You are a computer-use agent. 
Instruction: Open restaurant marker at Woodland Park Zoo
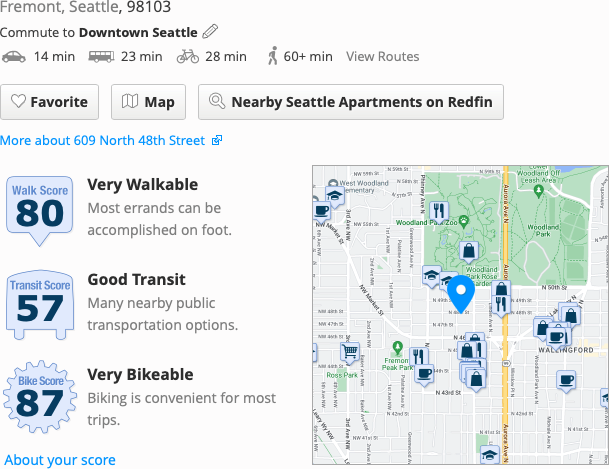pyautogui.click(x=439, y=210)
